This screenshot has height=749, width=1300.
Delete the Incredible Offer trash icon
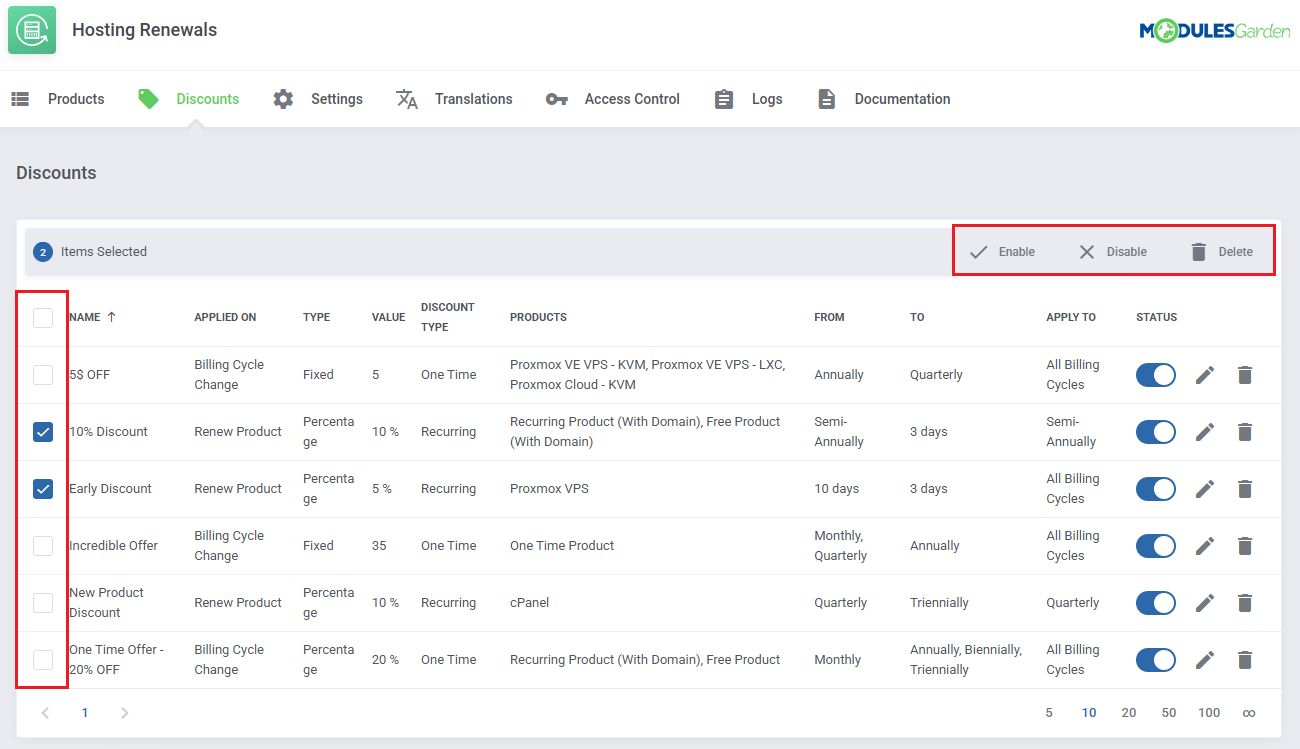1245,546
